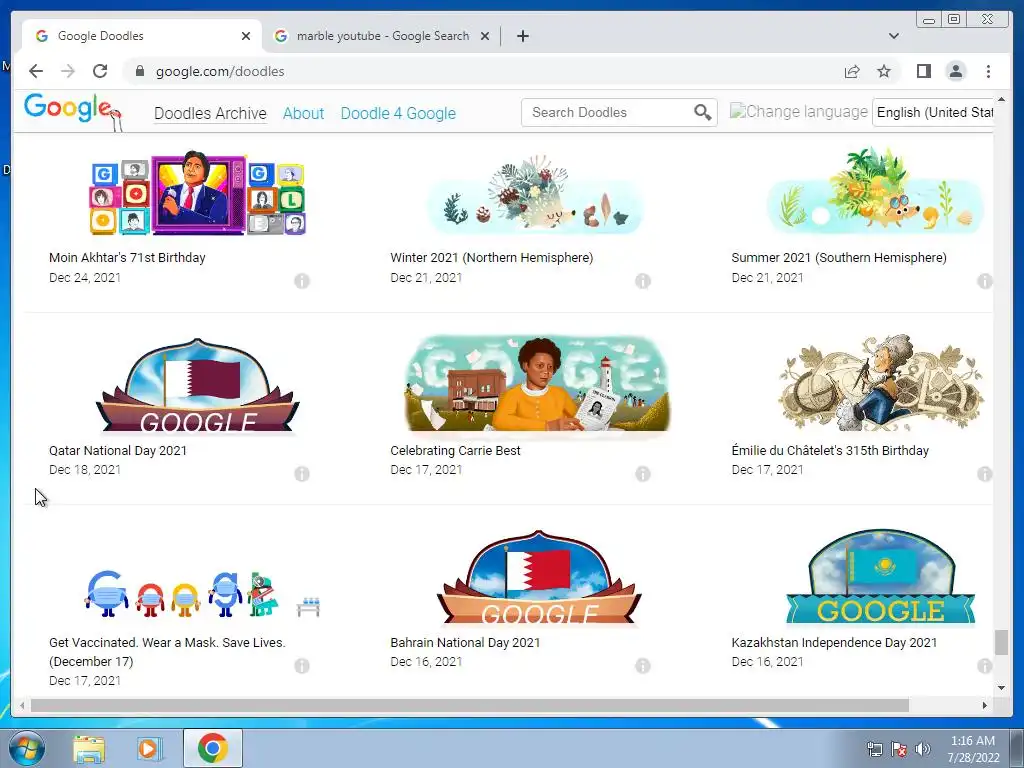Bookmark this page with the star icon
Screen dimensions: 1024x768
click(x=884, y=71)
